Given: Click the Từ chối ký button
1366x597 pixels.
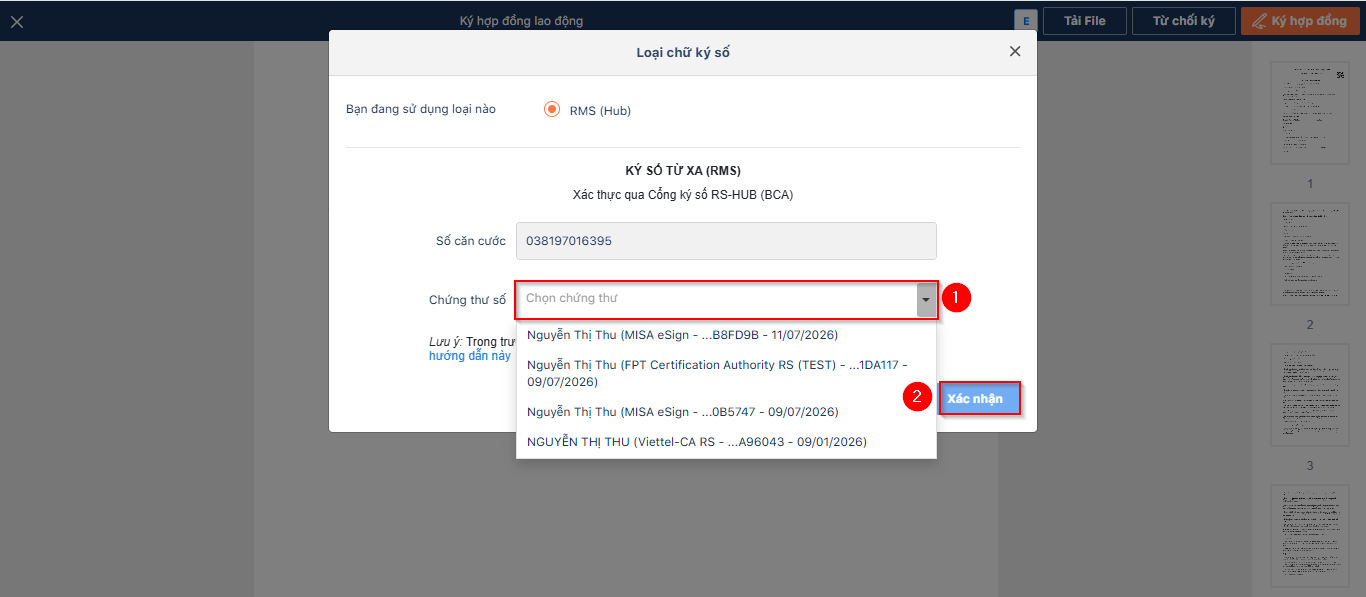Looking at the screenshot, I should click(x=1183, y=21).
